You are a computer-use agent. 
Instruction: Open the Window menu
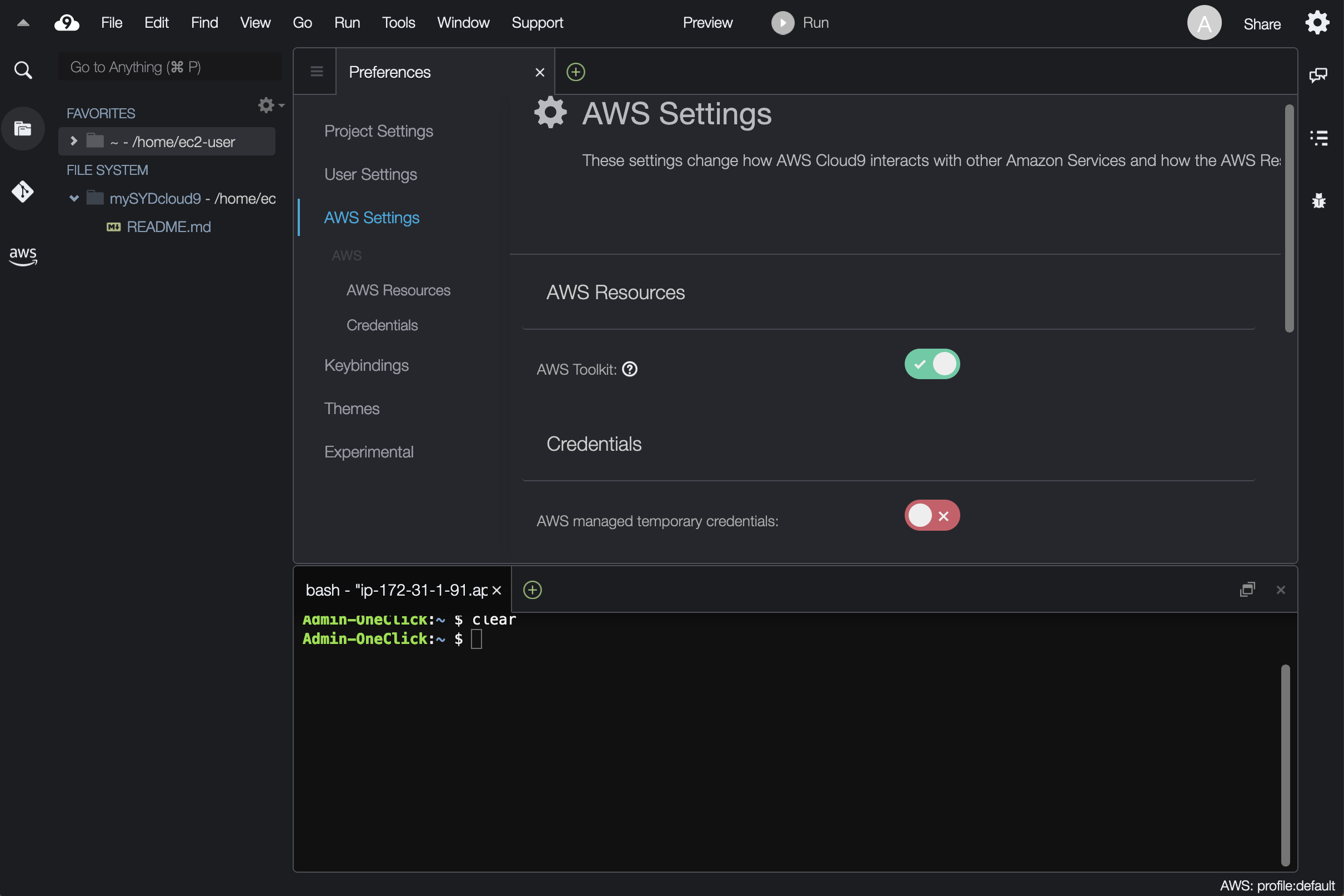click(x=463, y=23)
